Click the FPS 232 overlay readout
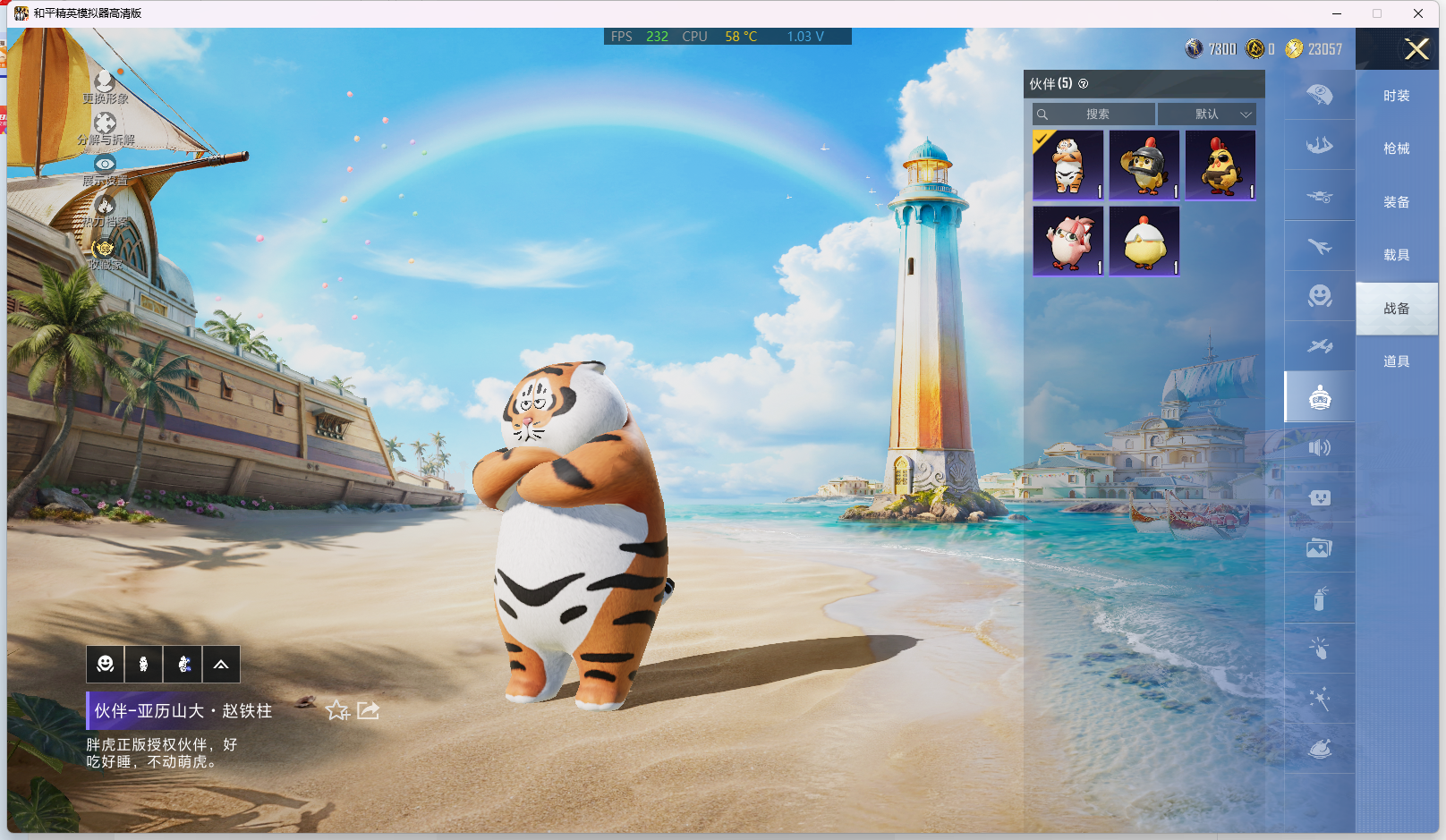This screenshot has height=840, width=1446. [x=639, y=37]
